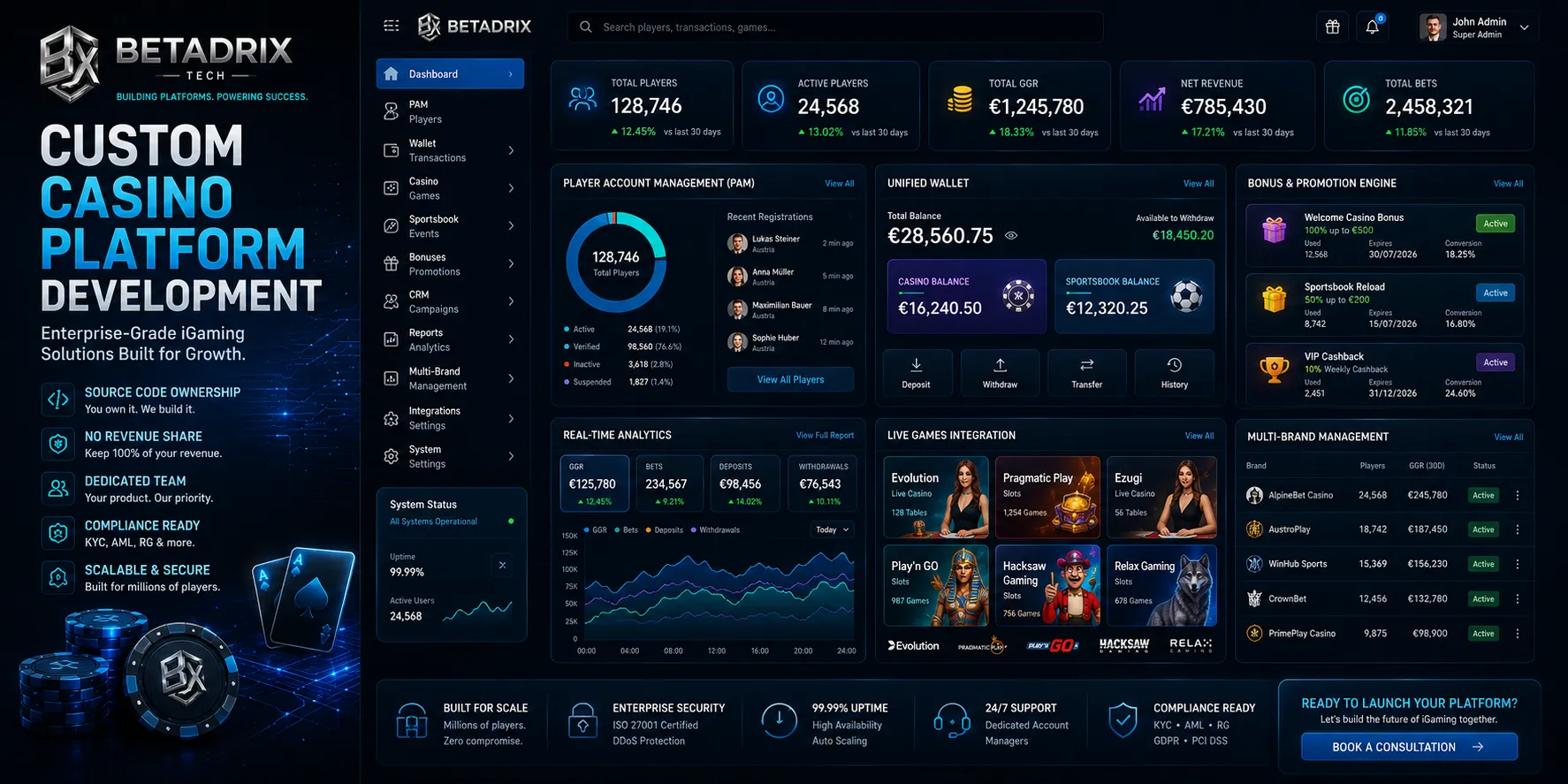This screenshot has width=1568, height=784.
Task: Click the View All Players button
Action: (x=790, y=379)
